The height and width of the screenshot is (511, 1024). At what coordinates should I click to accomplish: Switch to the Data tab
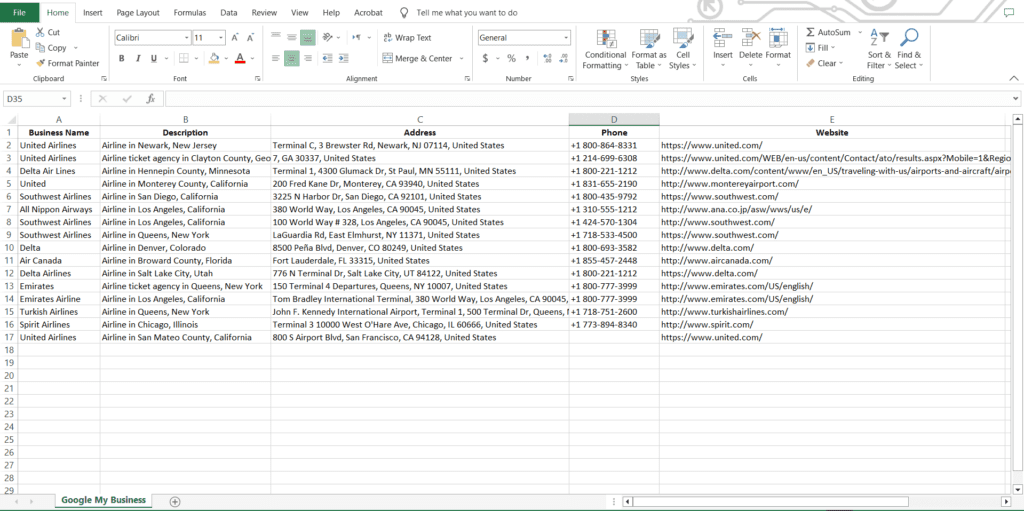229,12
